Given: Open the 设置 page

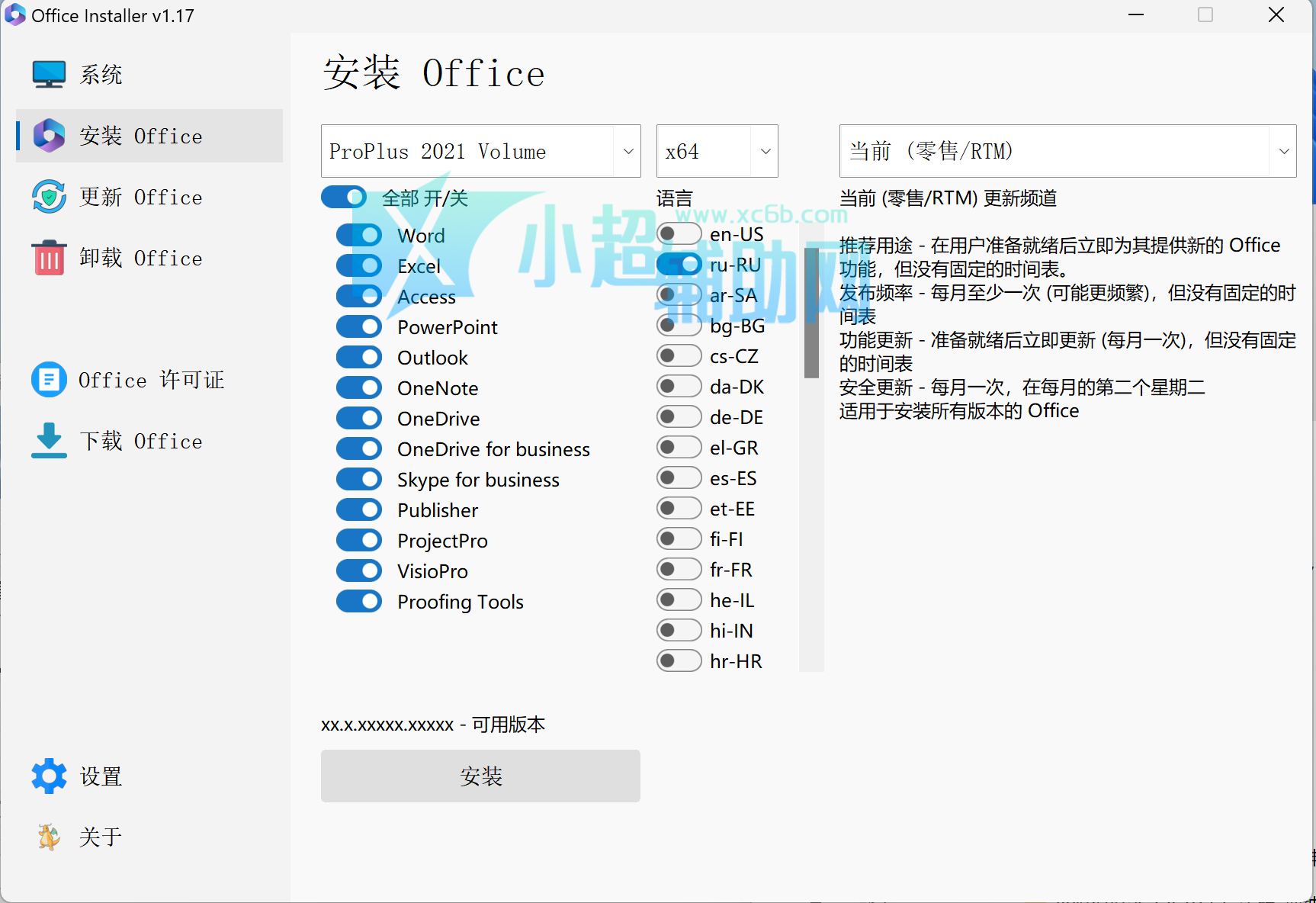Looking at the screenshot, I should tap(149, 776).
